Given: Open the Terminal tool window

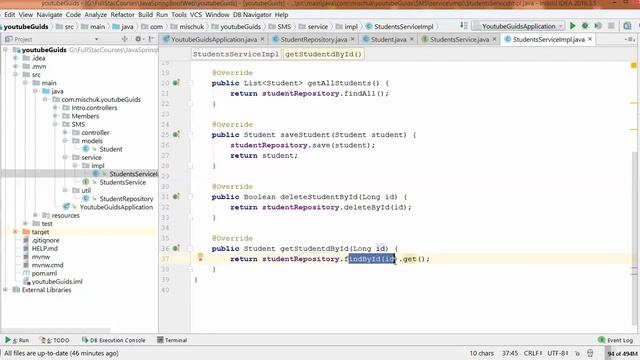Looking at the screenshot, I should point(172,340).
